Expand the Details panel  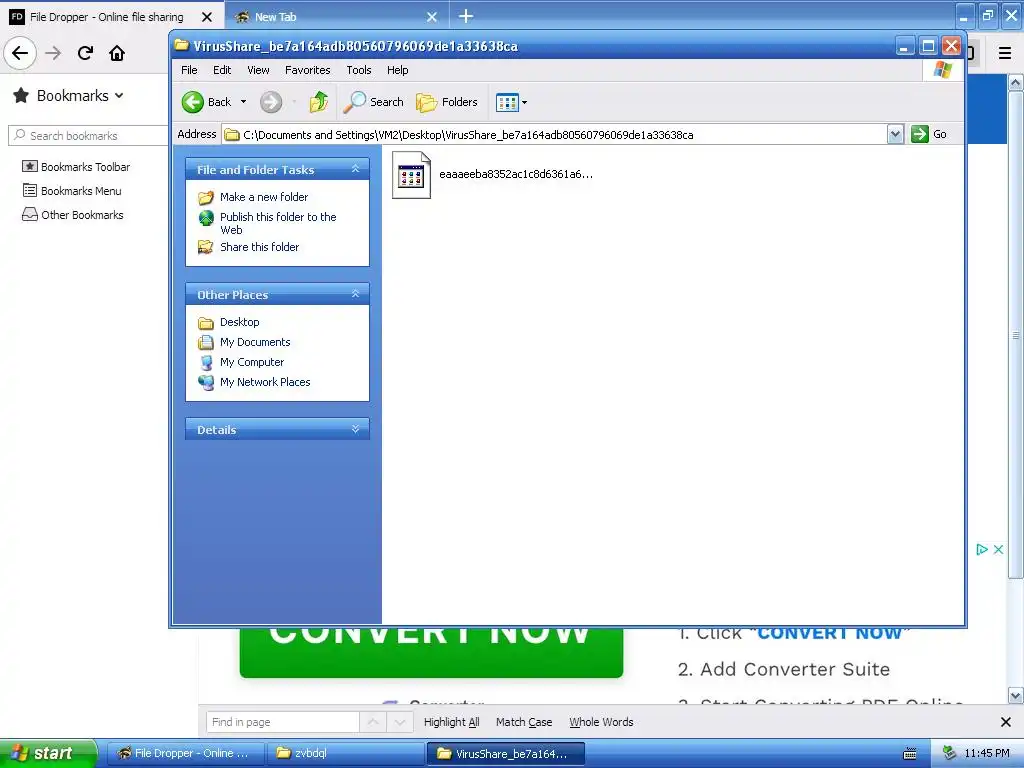[355, 429]
